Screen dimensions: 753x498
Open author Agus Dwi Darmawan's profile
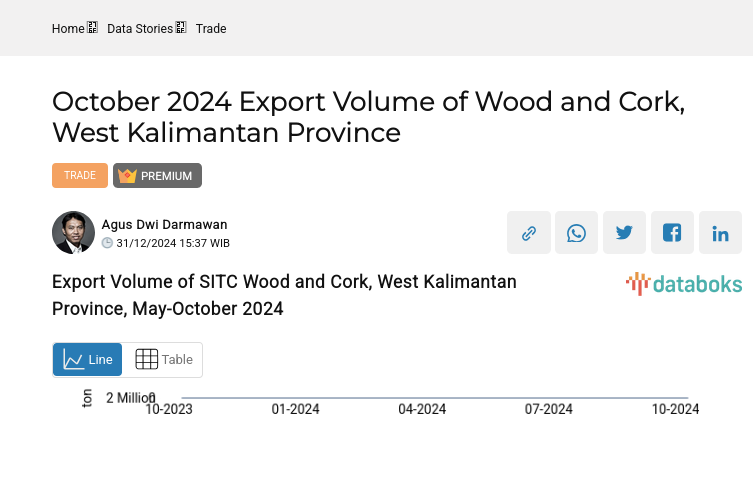(x=164, y=225)
